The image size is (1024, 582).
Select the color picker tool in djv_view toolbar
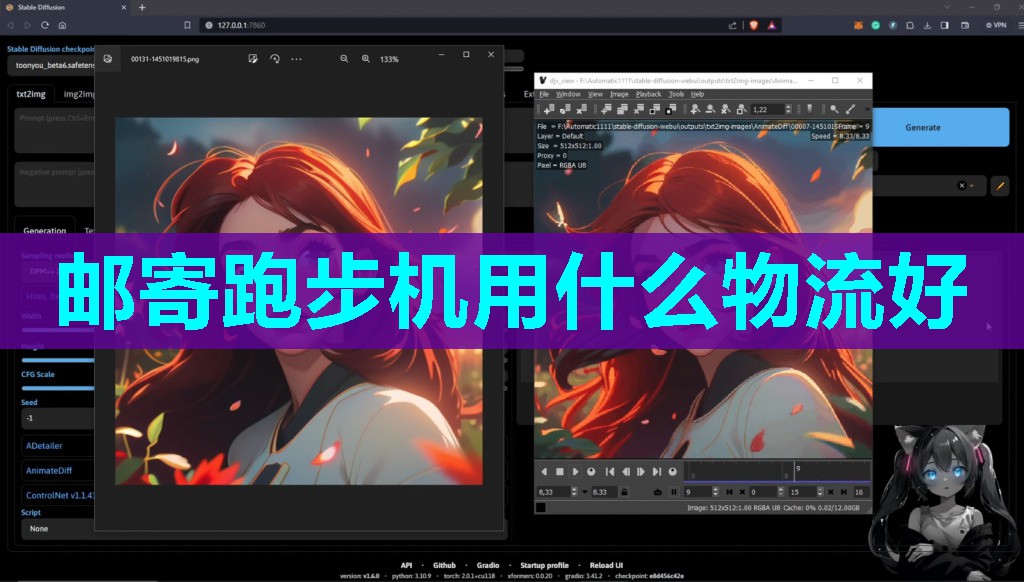click(x=850, y=109)
